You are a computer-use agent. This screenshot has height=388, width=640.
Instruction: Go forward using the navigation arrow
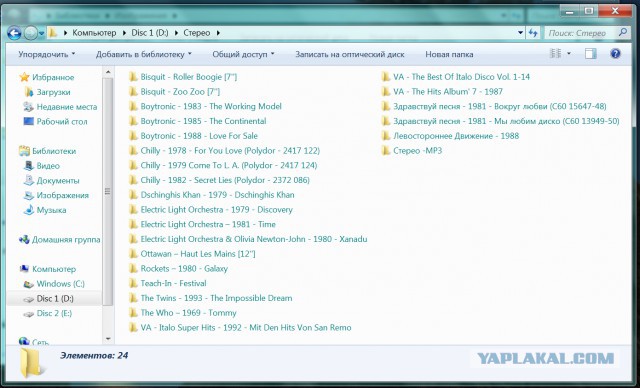(x=31, y=33)
